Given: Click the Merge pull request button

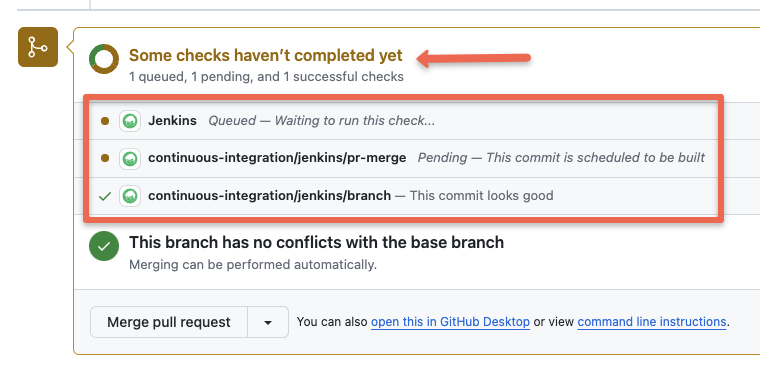Looking at the screenshot, I should (x=169, y=322).
